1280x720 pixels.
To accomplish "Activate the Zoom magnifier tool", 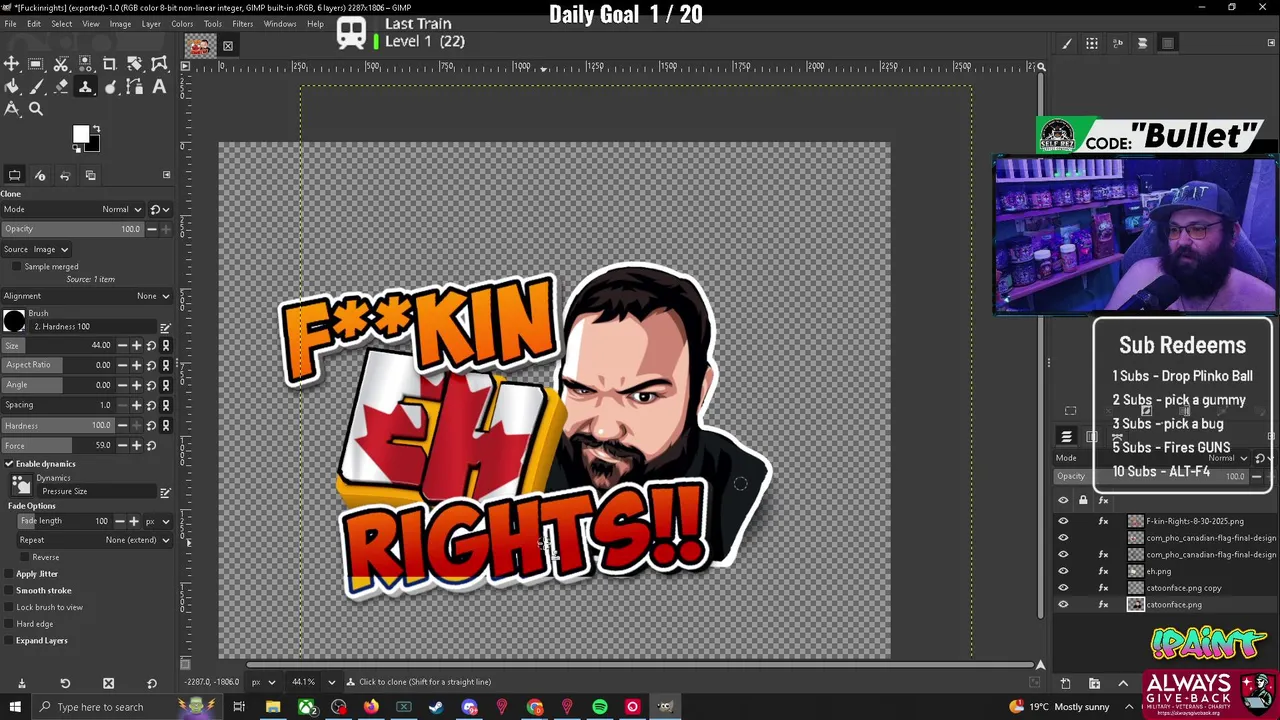I will pyautogui.click(x=36, y=109).
